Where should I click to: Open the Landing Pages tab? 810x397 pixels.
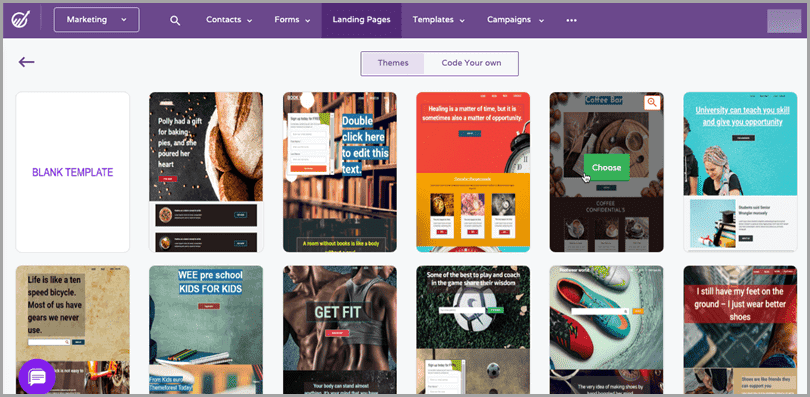(x=361, y=20)
